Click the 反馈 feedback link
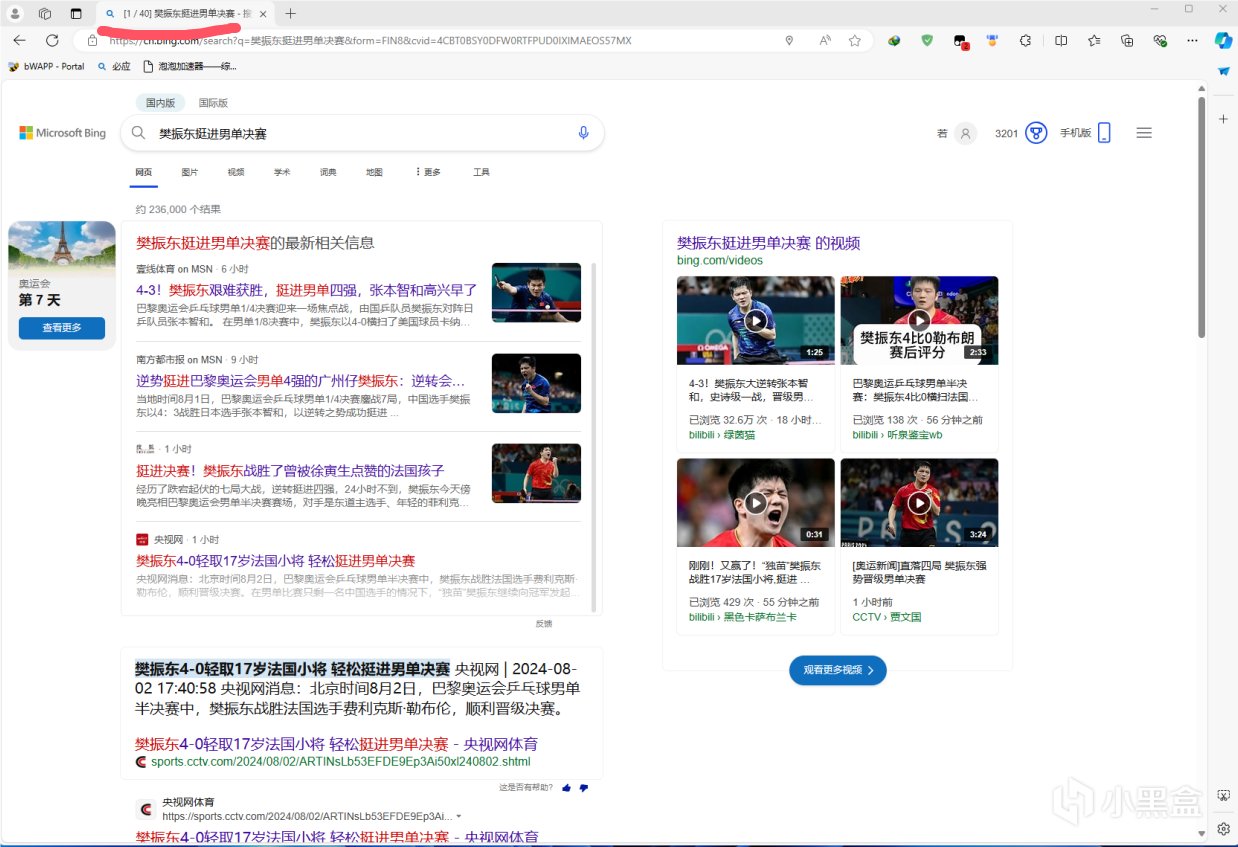The image size is (1238, 847). [x=543, y=623]
